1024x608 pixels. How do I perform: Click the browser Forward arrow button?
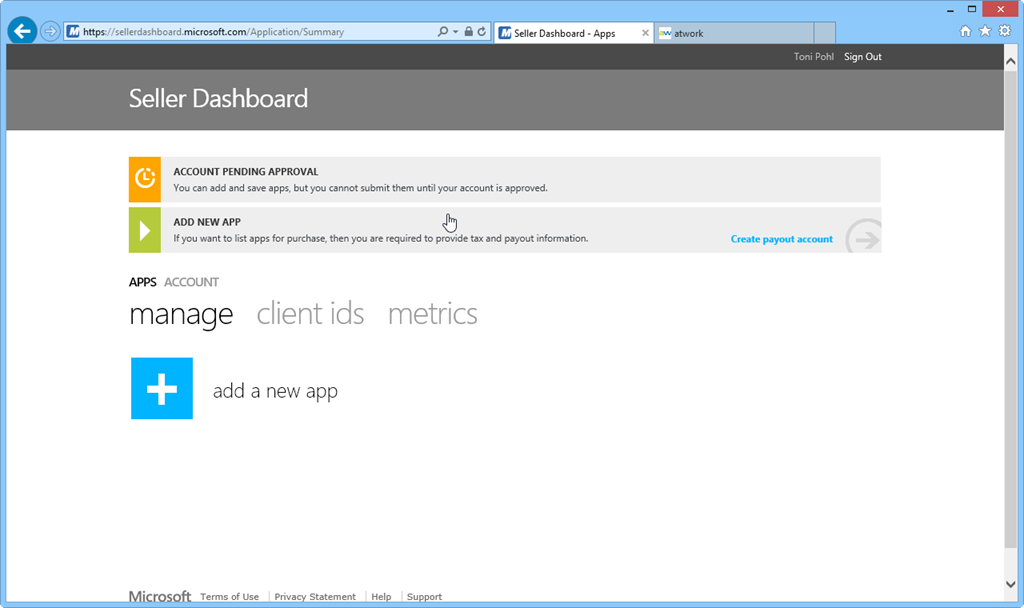(50, 31)
